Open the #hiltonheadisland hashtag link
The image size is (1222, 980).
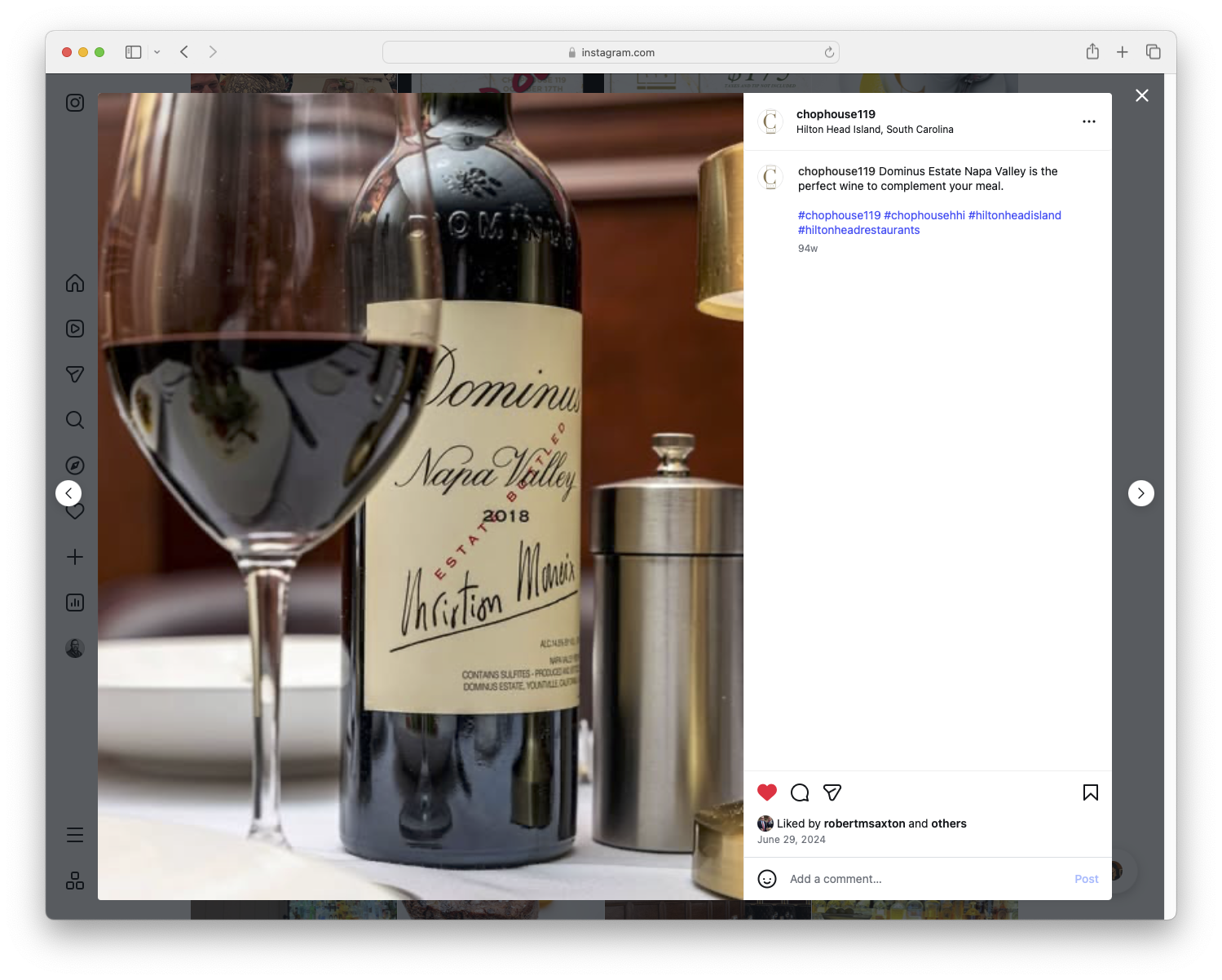pyautogui.click(x=1015, y=215)
